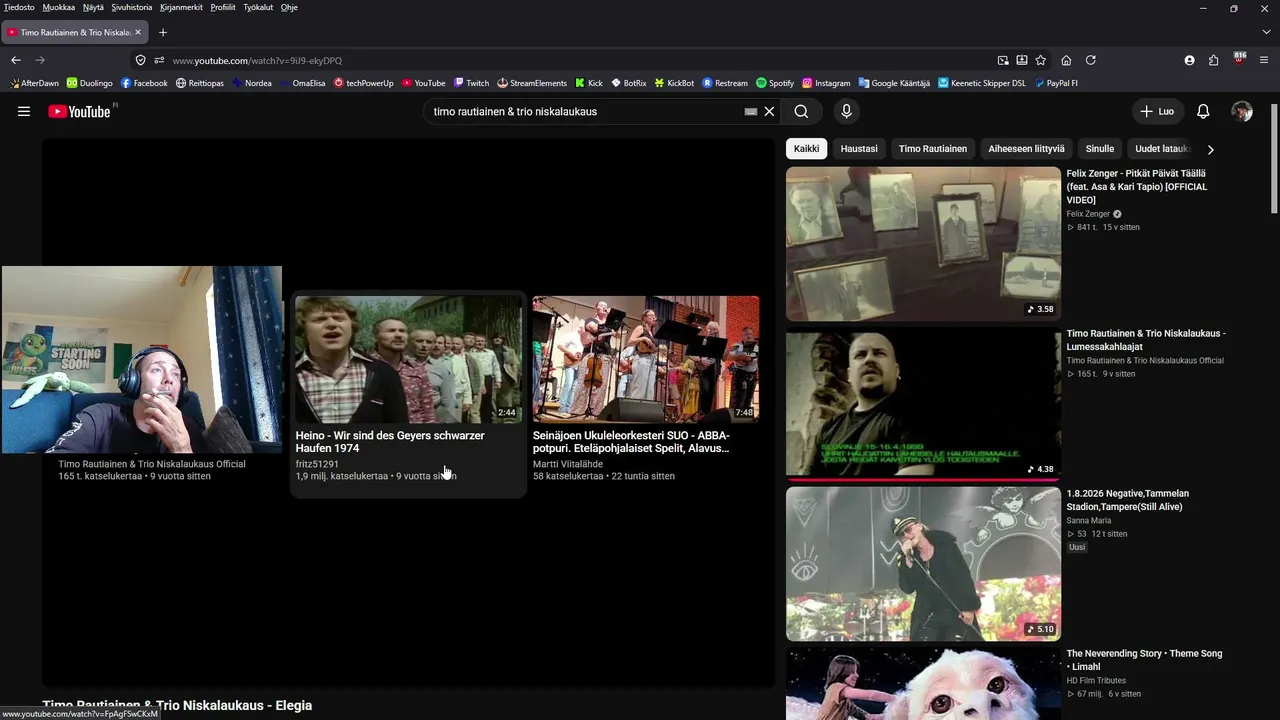Image resolution: width=1280 pixels, height=720 pixels.
Task: Select the Haustasi filter chip
Action: click(x=859, y=149)
